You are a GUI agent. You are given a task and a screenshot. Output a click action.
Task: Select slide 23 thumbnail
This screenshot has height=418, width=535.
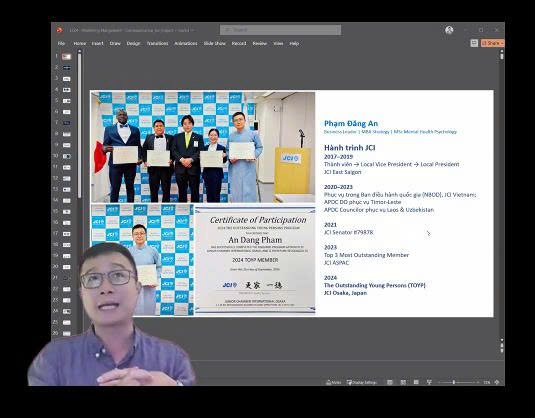coord(67,300)
